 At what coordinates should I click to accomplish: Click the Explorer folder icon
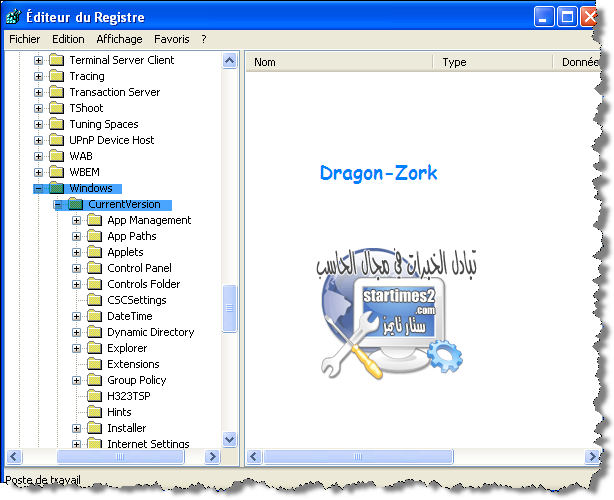click(x=94, y=348)
